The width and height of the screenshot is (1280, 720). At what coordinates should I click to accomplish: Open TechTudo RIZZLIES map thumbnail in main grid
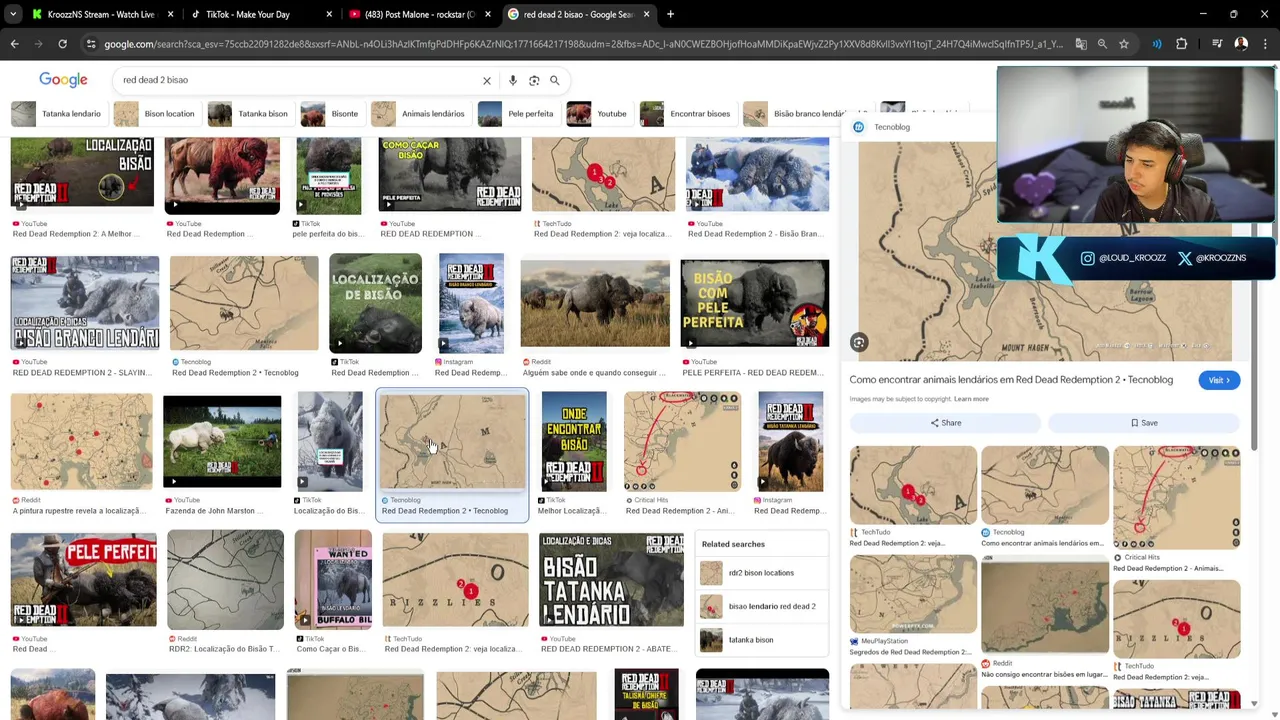pos(455,580)
